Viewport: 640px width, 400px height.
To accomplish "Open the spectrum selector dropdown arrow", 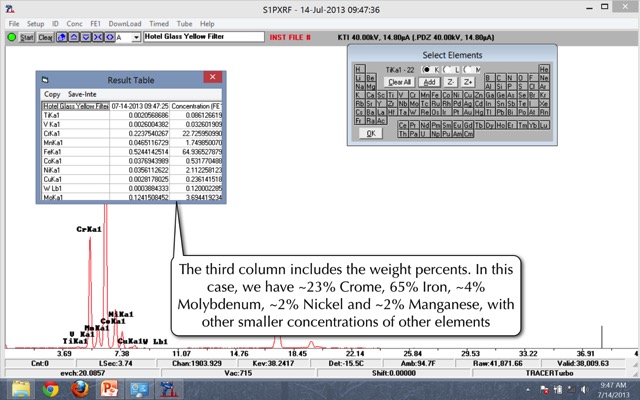I will point(135,37).
